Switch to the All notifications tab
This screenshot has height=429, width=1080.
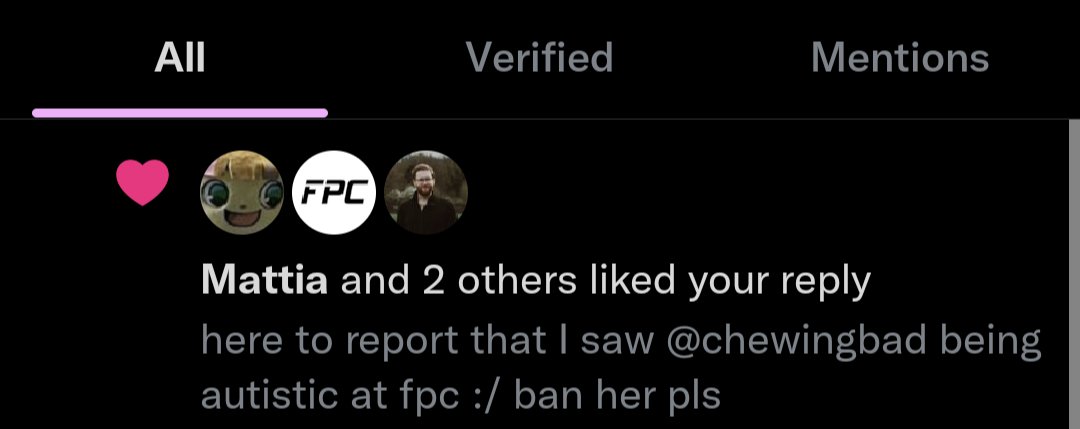point(180,57)
